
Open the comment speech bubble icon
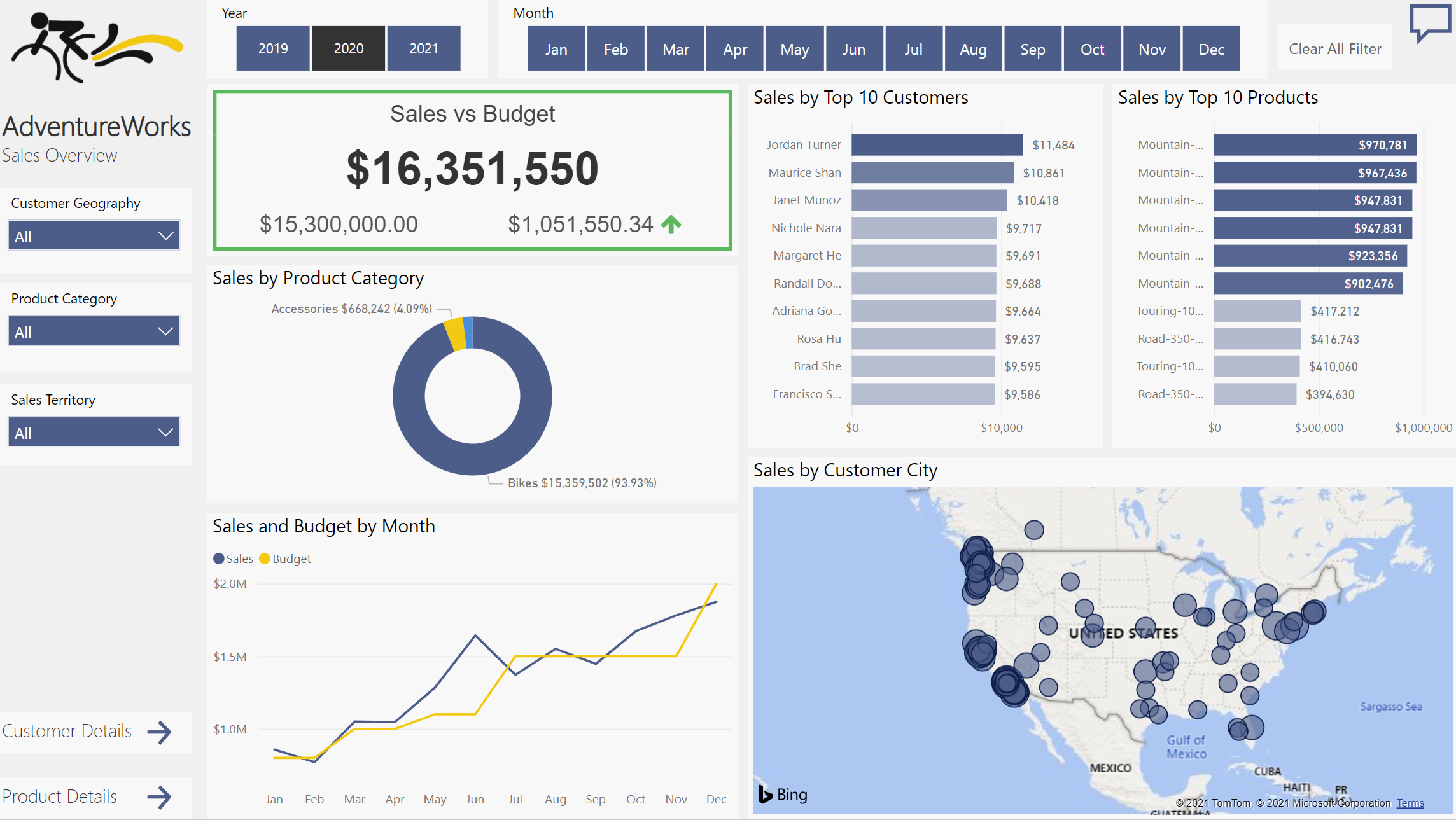(1430, 22)
